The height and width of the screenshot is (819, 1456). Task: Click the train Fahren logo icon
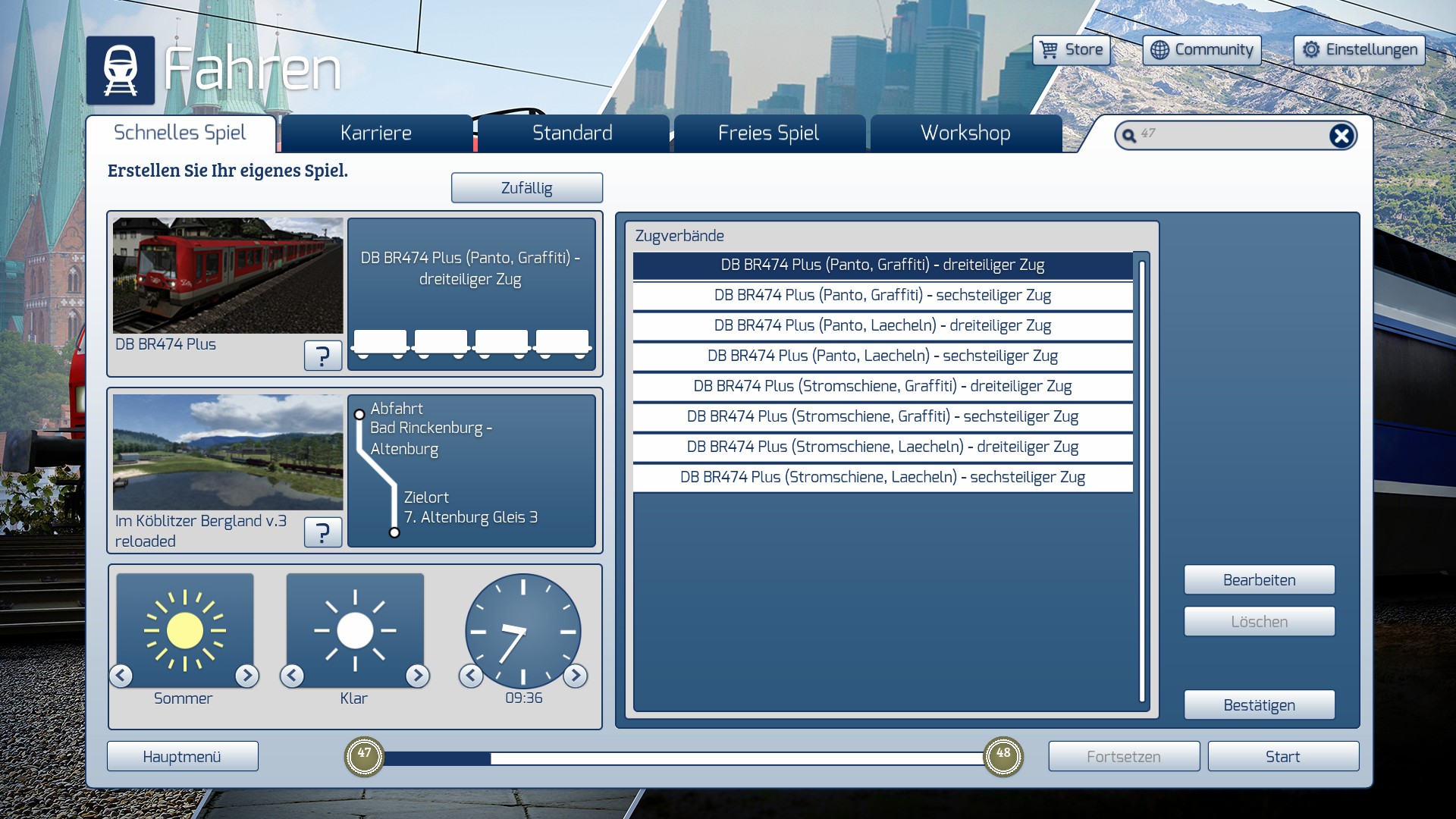pos(121,70)
